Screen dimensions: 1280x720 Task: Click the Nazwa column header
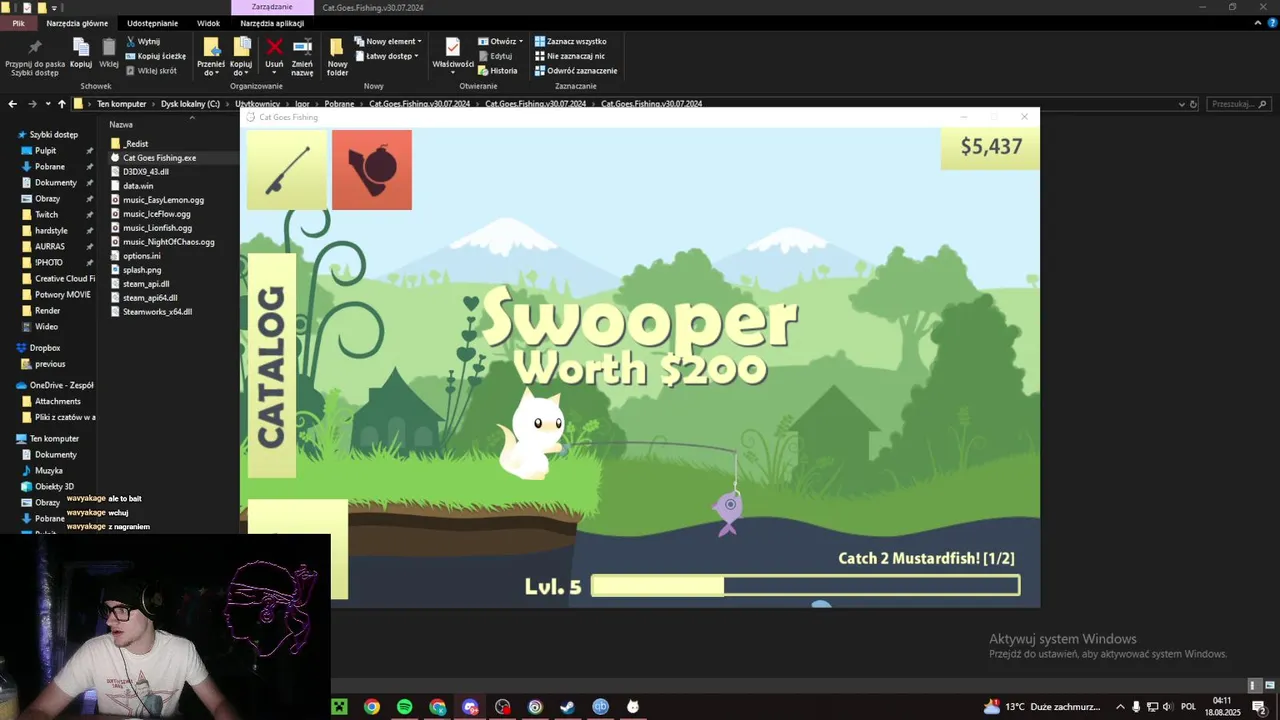click(121, 125)
